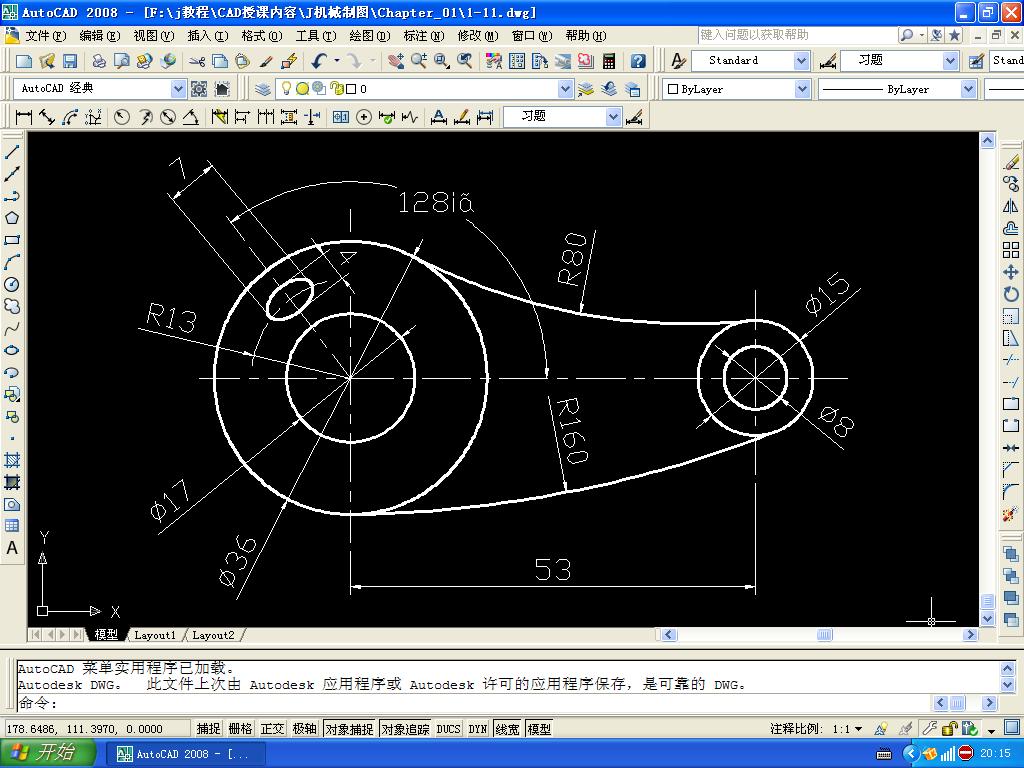Select the Angular dimension tool
The width and height of the screenshot is (1024, 768).
(x=191, y=117)
